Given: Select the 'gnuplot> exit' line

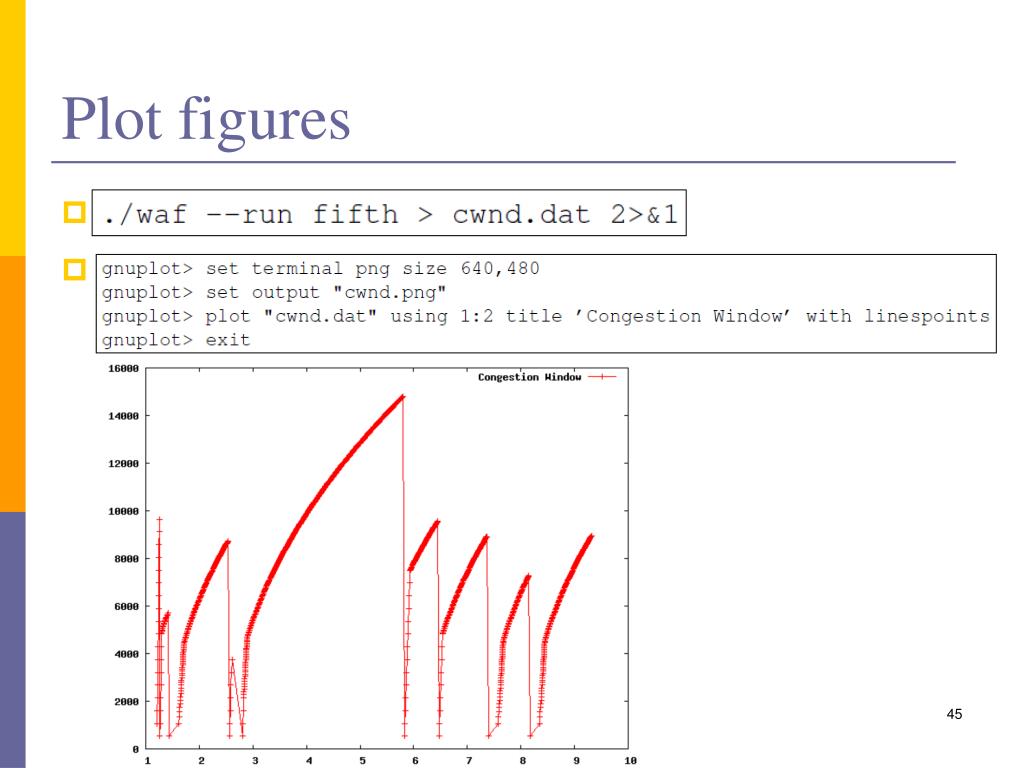Looking at the screenshot, I should pyautogui.click(x=176, y=340).
